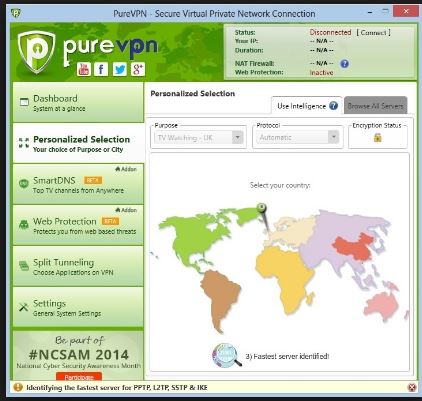Open PureVPN Twitter page icon
This screenshot has width=422, height=401.
click(x=119, y=69)
